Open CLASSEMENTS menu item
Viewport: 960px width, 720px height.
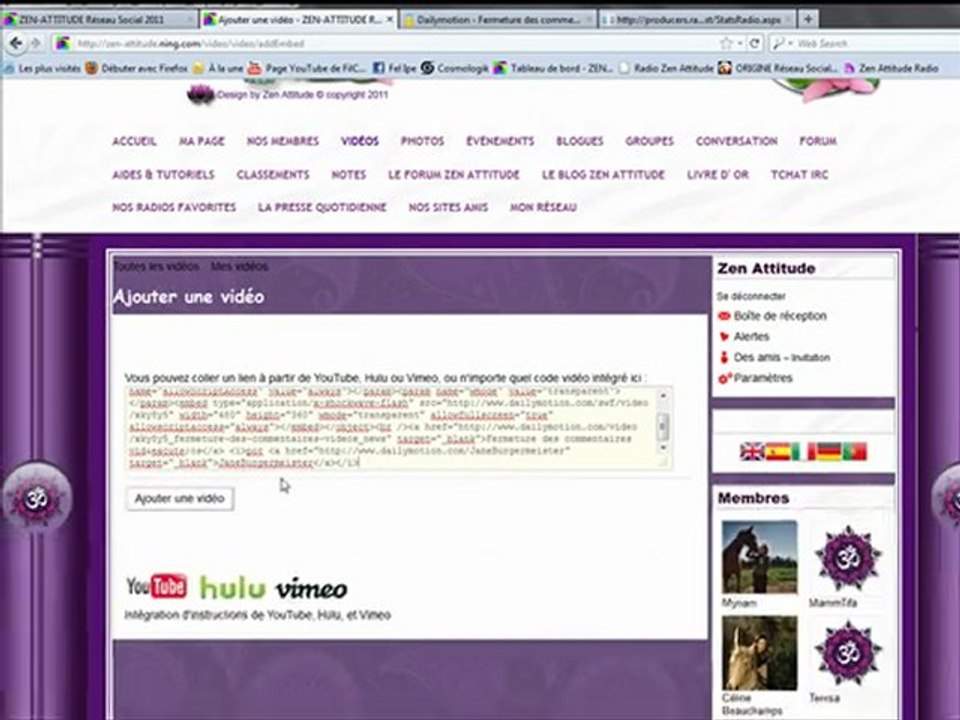273,175
